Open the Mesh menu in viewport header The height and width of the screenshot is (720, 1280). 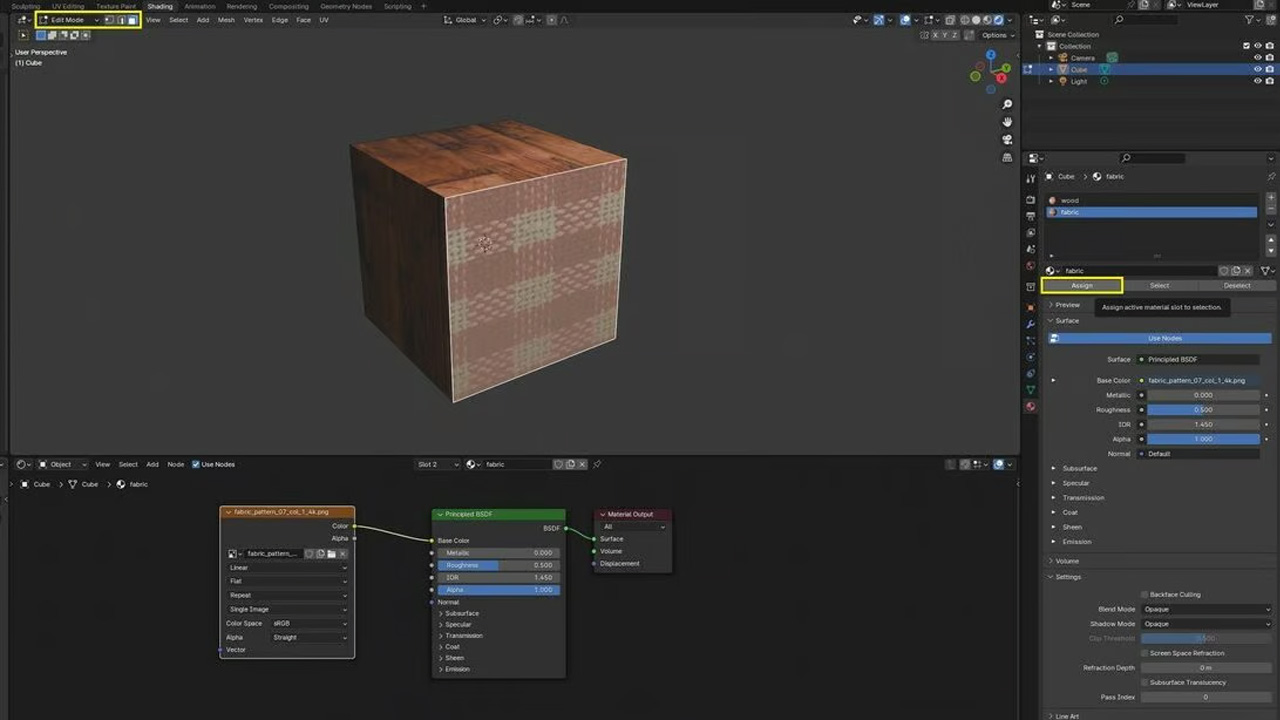[x=226, y=20]
